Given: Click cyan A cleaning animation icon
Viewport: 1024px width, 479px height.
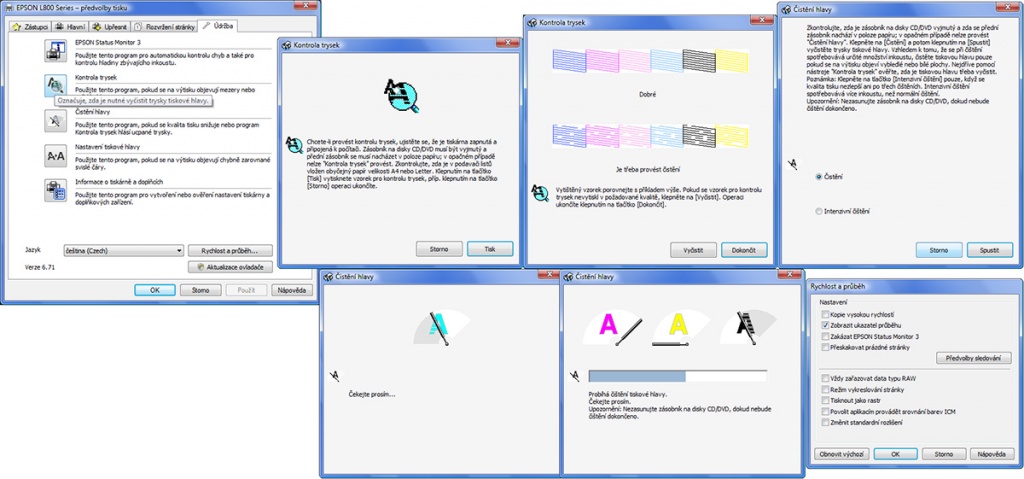Looking at the screenshot, I should pos(441,328).
